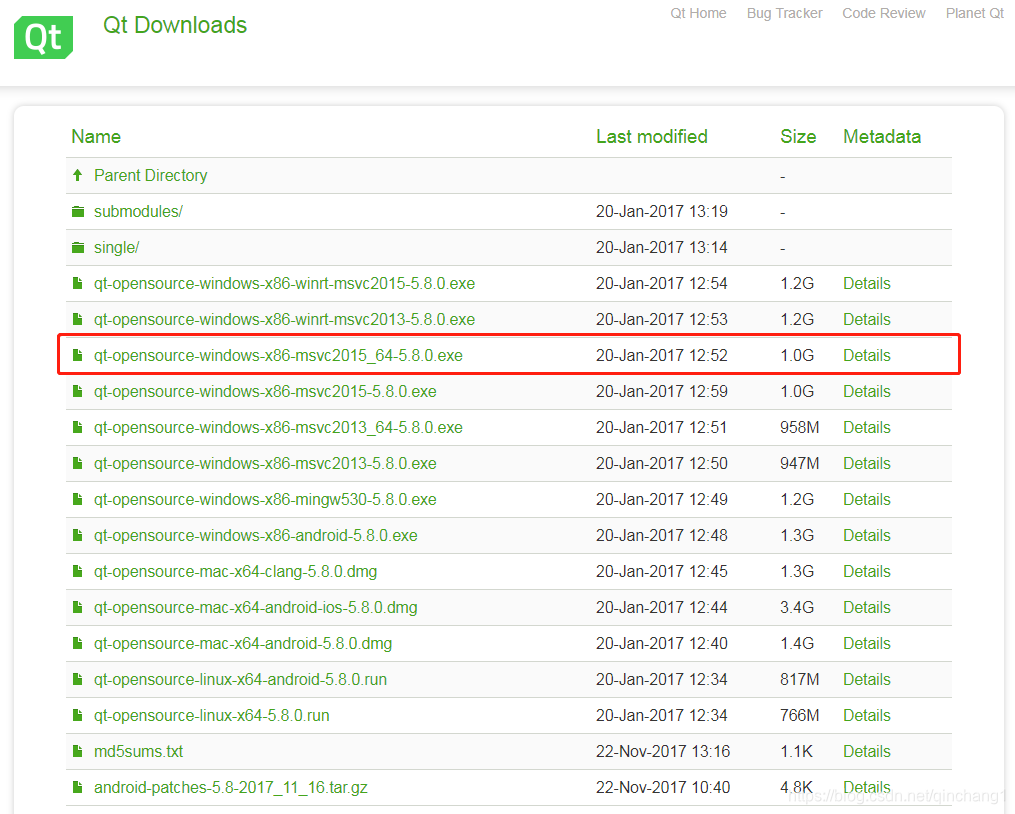Click the folder icon beside submodules/
Image resolution: width=1015 pixels, height=814 pixels.
(78, 212)
